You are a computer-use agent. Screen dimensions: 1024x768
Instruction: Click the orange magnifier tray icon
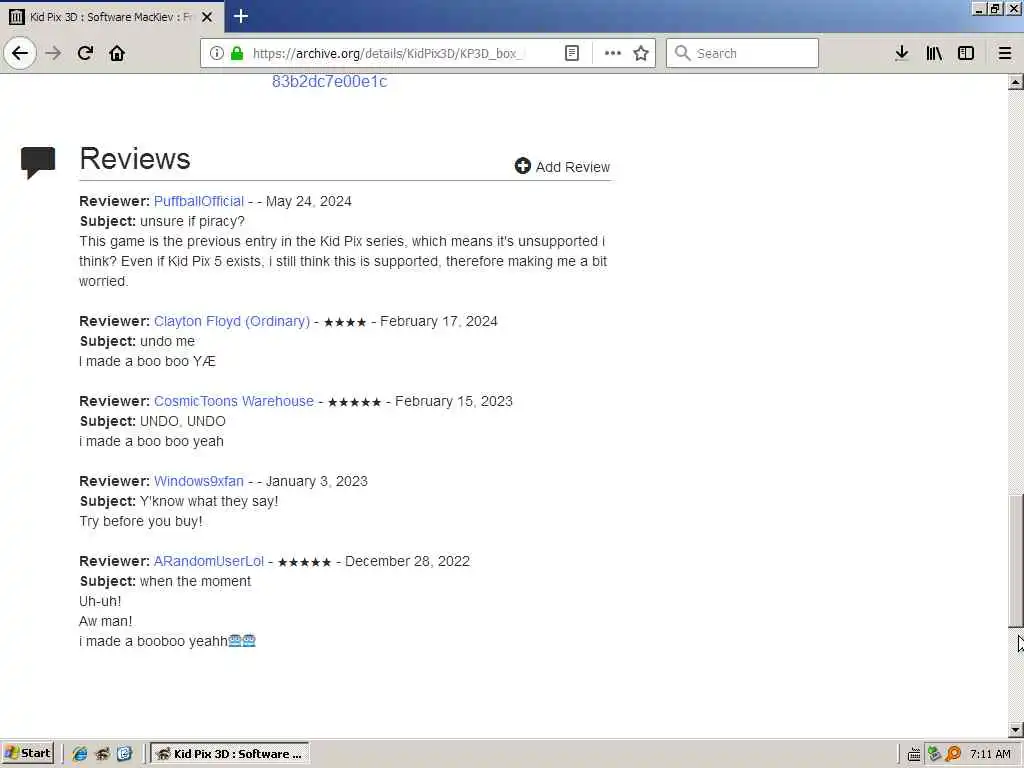[x=953, y=754]
